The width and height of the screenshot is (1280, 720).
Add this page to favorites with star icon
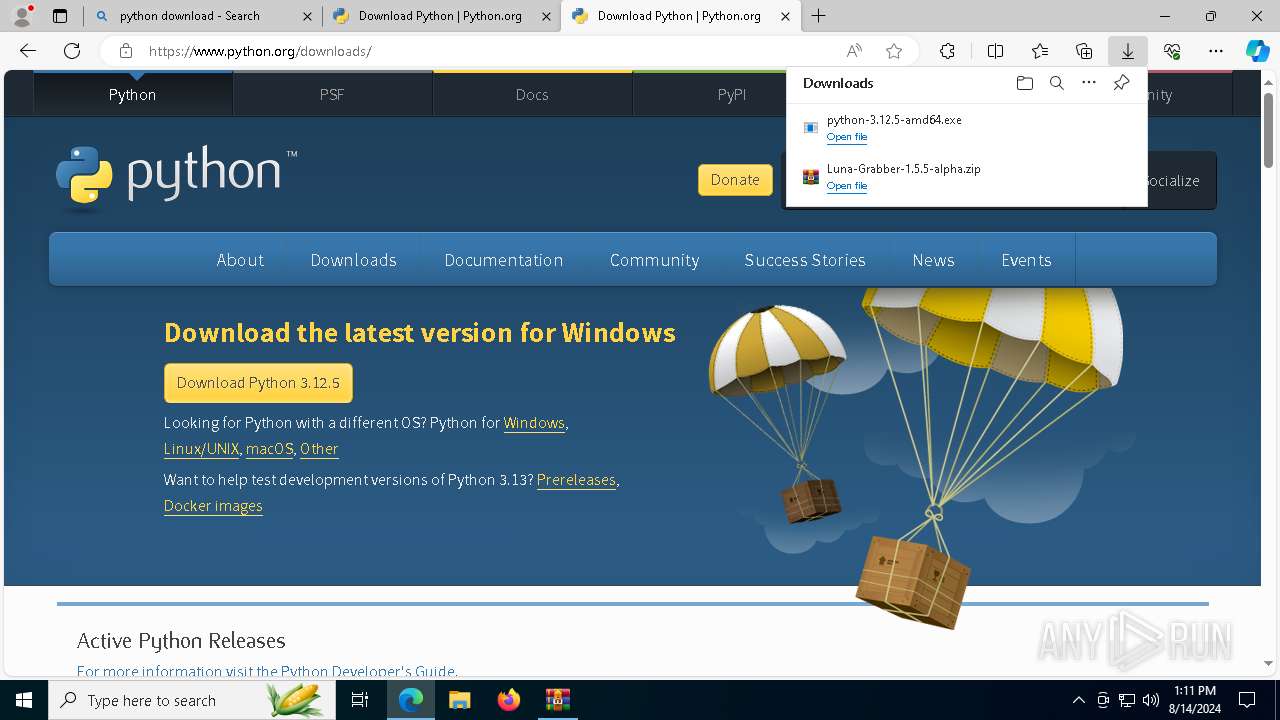point(894,51)
